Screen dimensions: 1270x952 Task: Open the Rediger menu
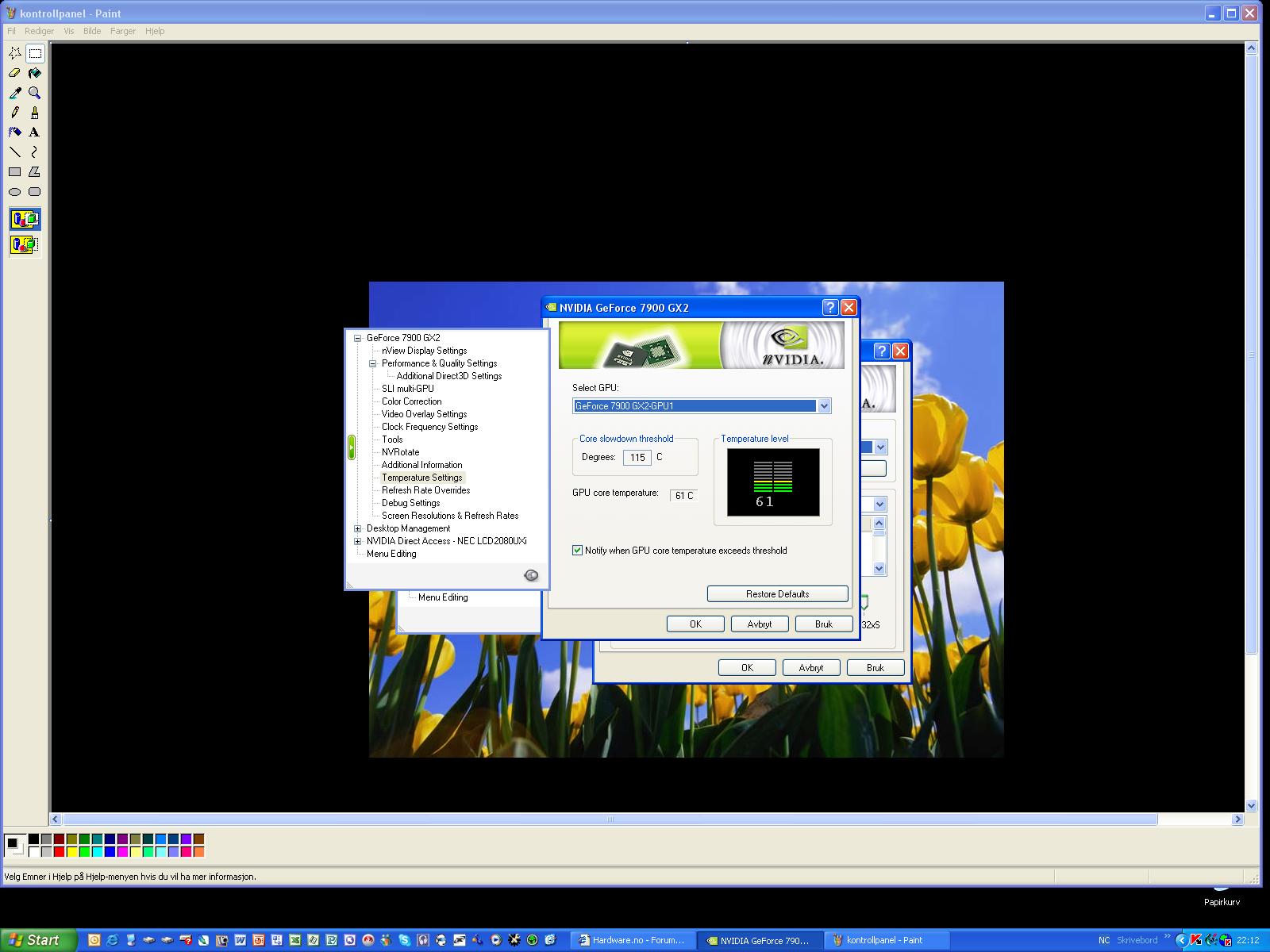pos(40,31)
